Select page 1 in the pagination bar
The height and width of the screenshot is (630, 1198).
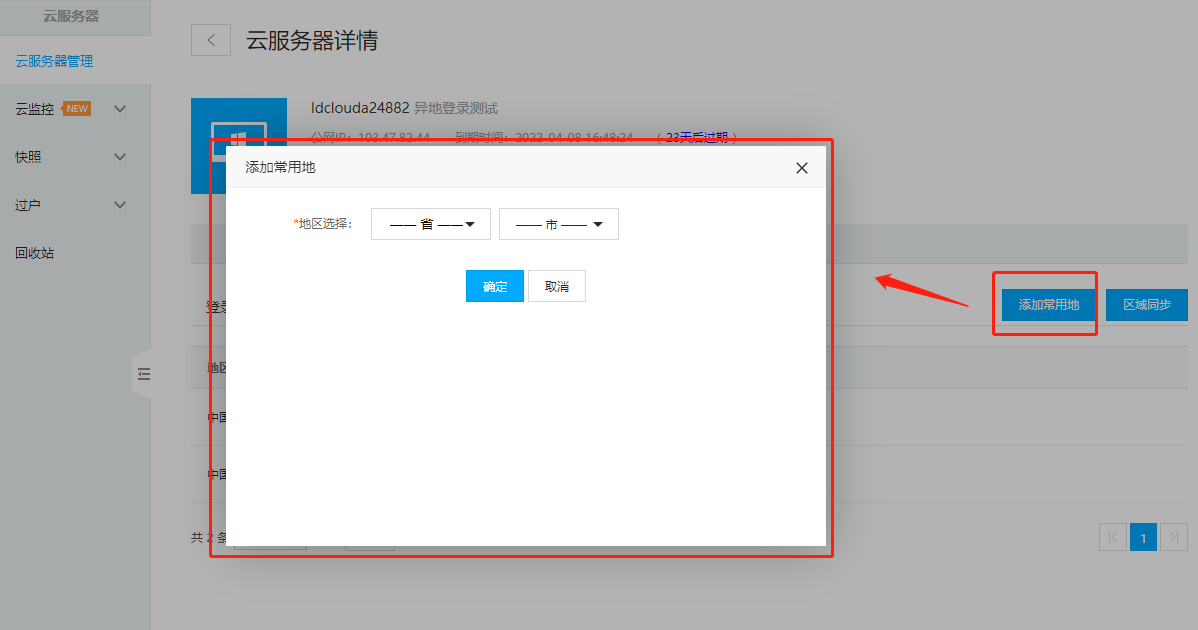pyautogui.click(x=1143, y=537)
